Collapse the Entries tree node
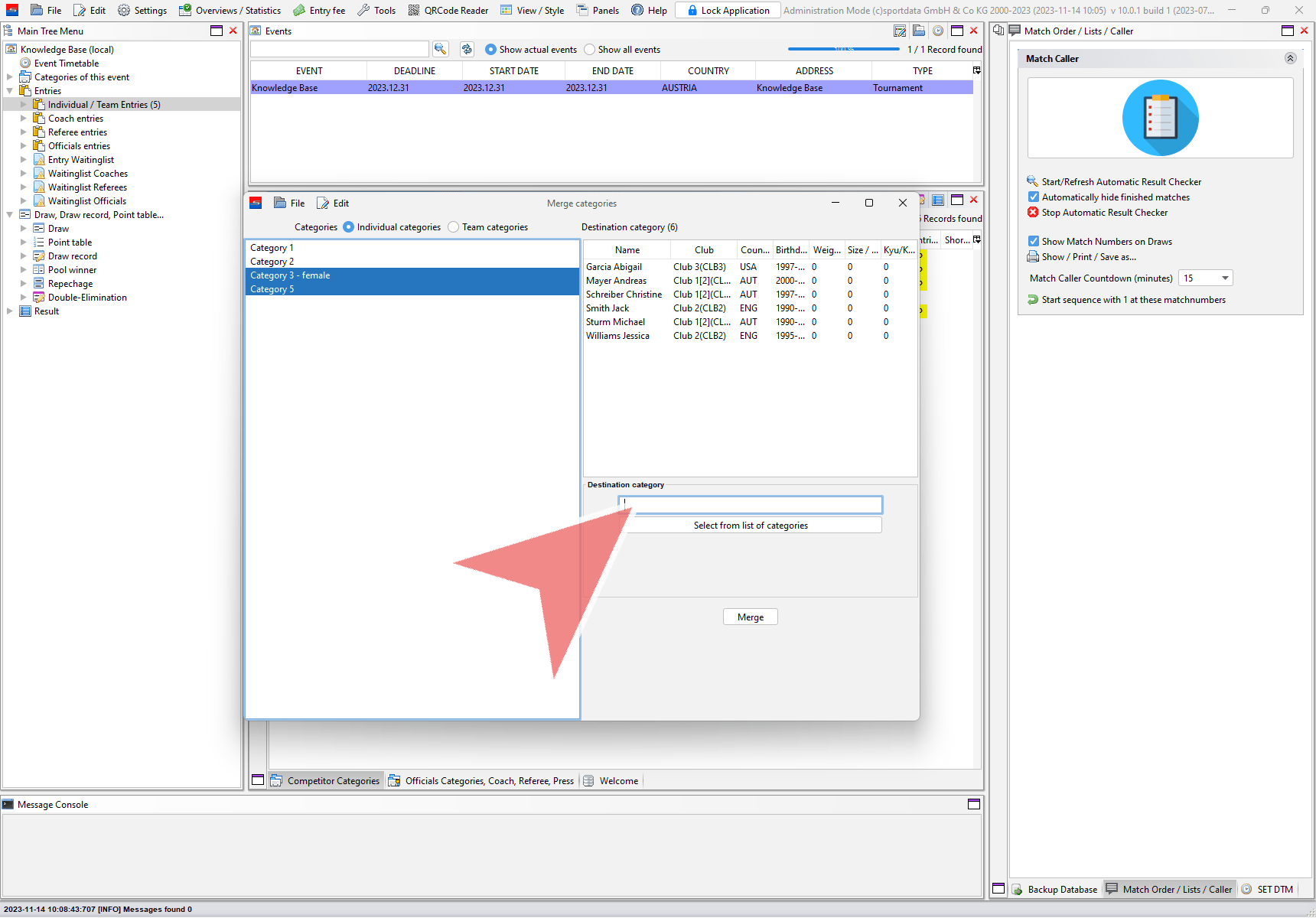Image resolution: width=1316 pixels, height=918 pixels. [9, 91]
